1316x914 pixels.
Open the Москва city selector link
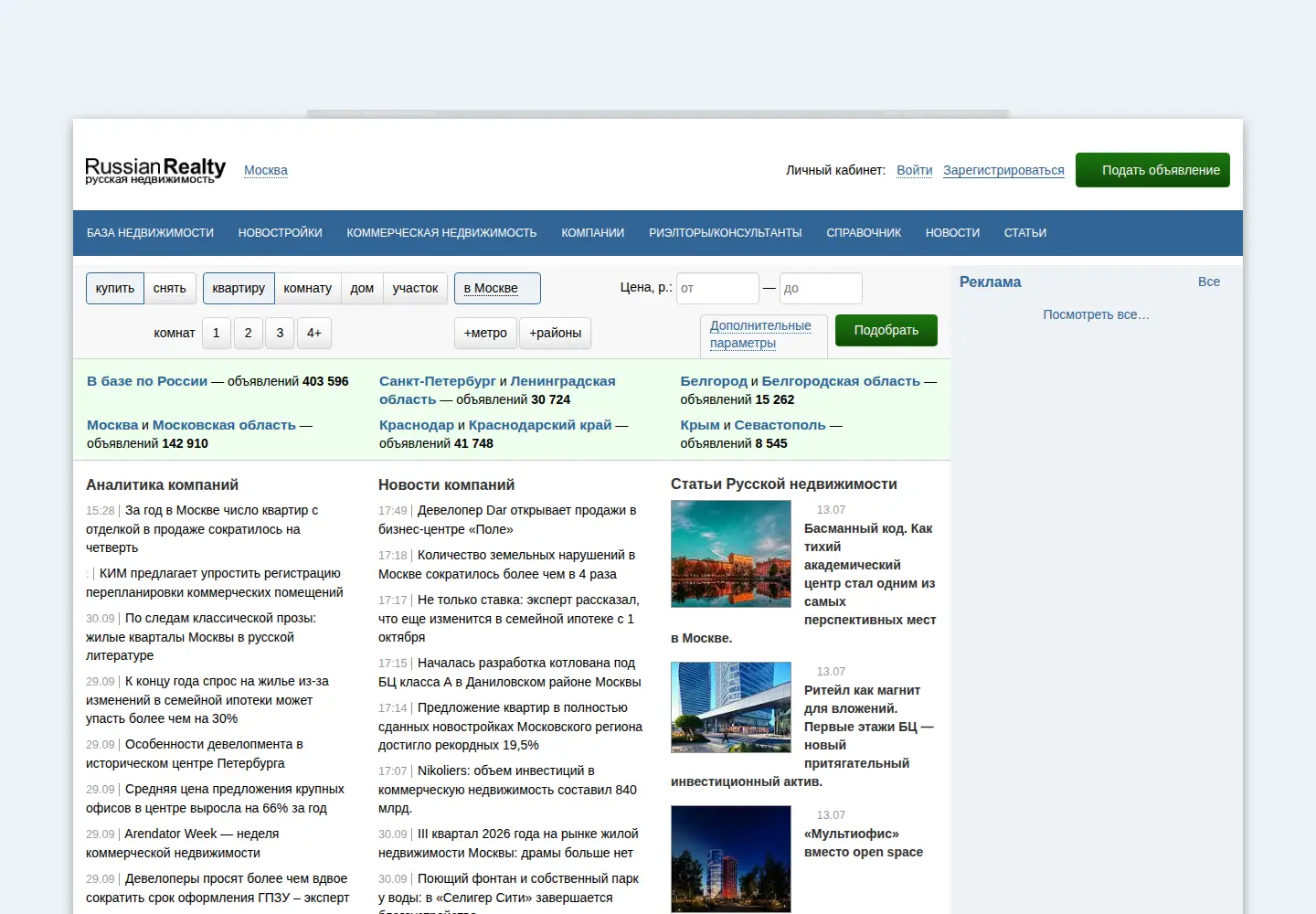[x=266, y=170]
